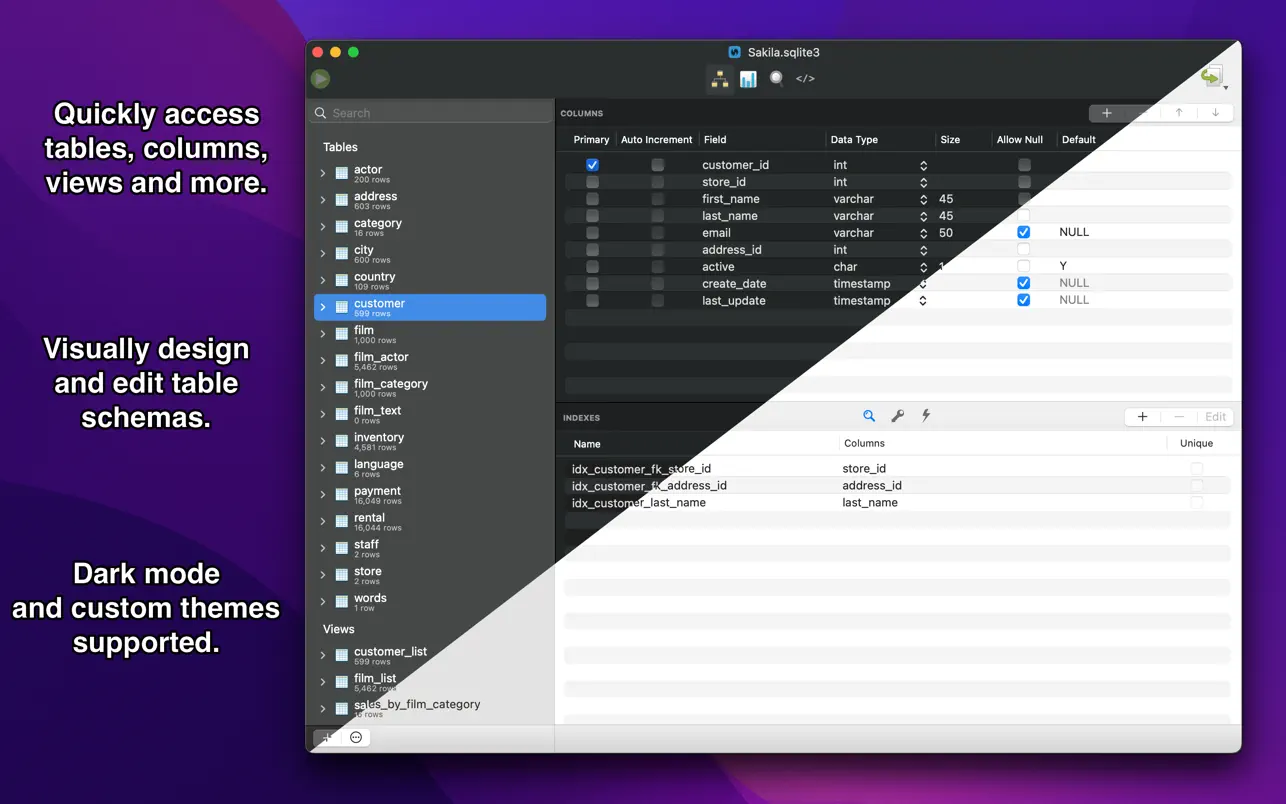Select the key icon in the Indexes panel
The width and height of the screenshot is (1286, 804).
point(897,415)
